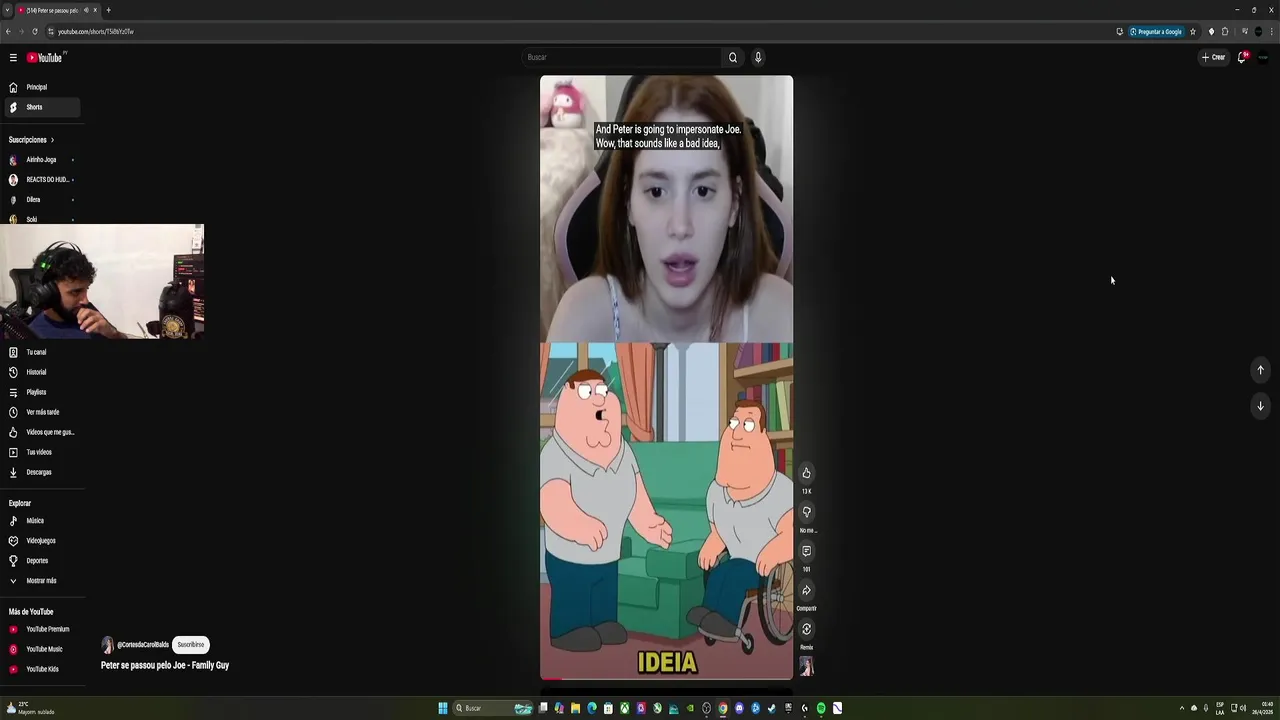The image size is (1280, 720).
Task: Open browser extensions puzzle icon
Action: (1225, 32)
